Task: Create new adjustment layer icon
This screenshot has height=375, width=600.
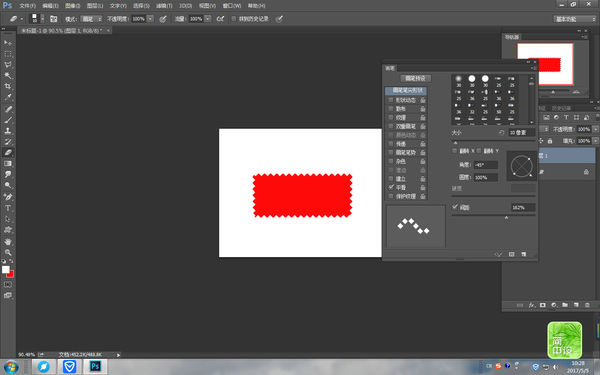Action: coord(554,305)
